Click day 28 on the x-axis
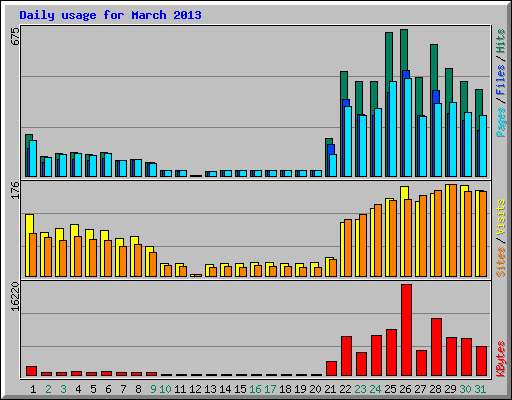The image size is (512, 400). tap(435, 389)
